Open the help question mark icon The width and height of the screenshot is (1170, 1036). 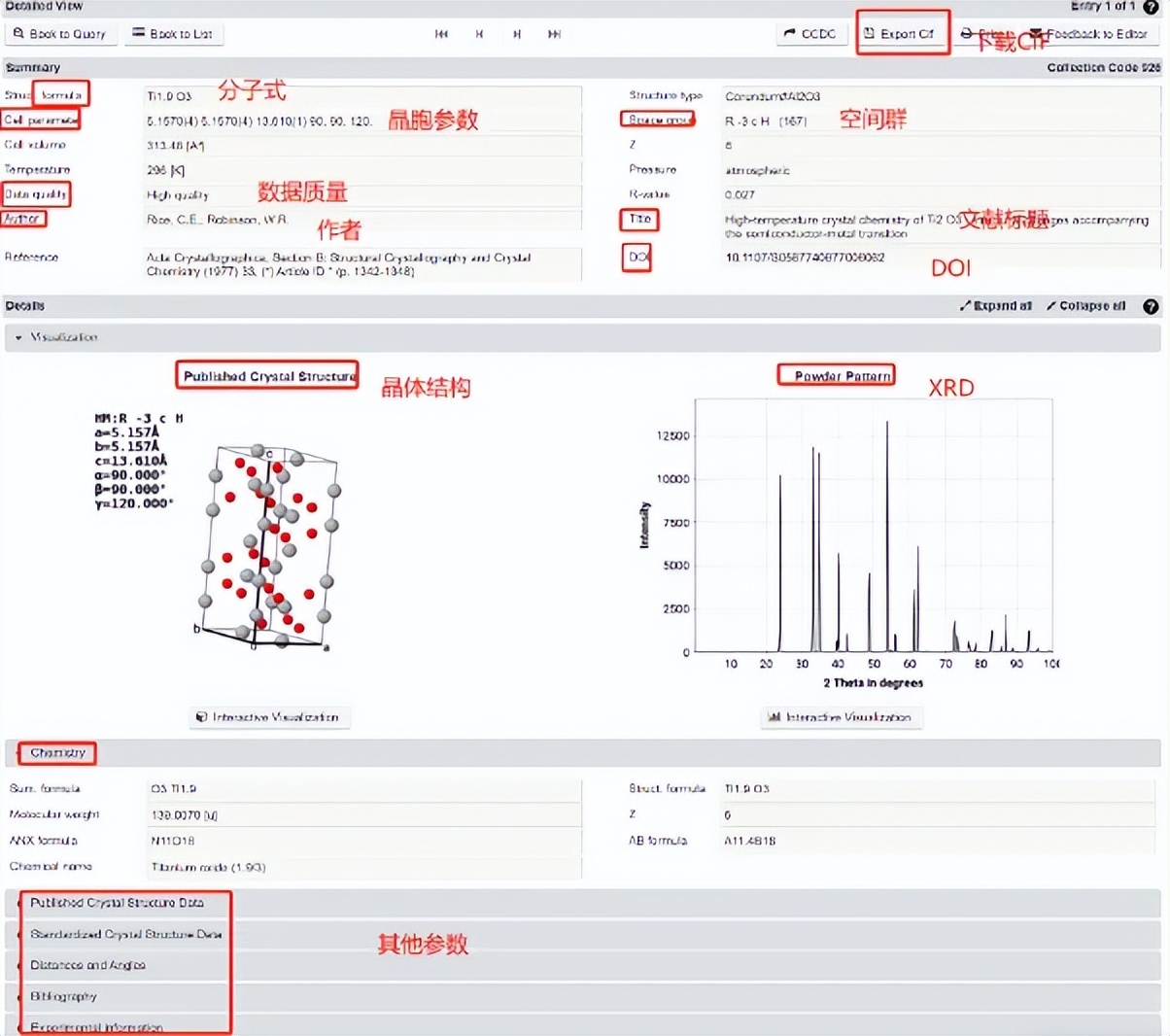(x=1150, y=7)
